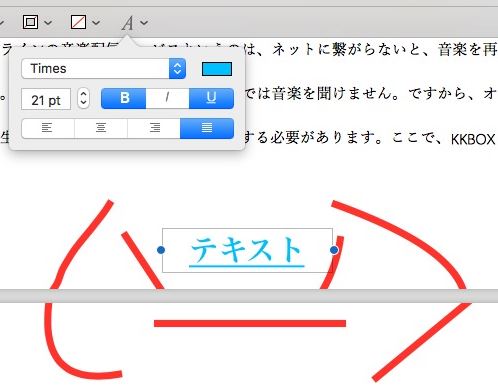Expand the fill color chevron
This screenshot has height=388, width=498.
(96, 23)
